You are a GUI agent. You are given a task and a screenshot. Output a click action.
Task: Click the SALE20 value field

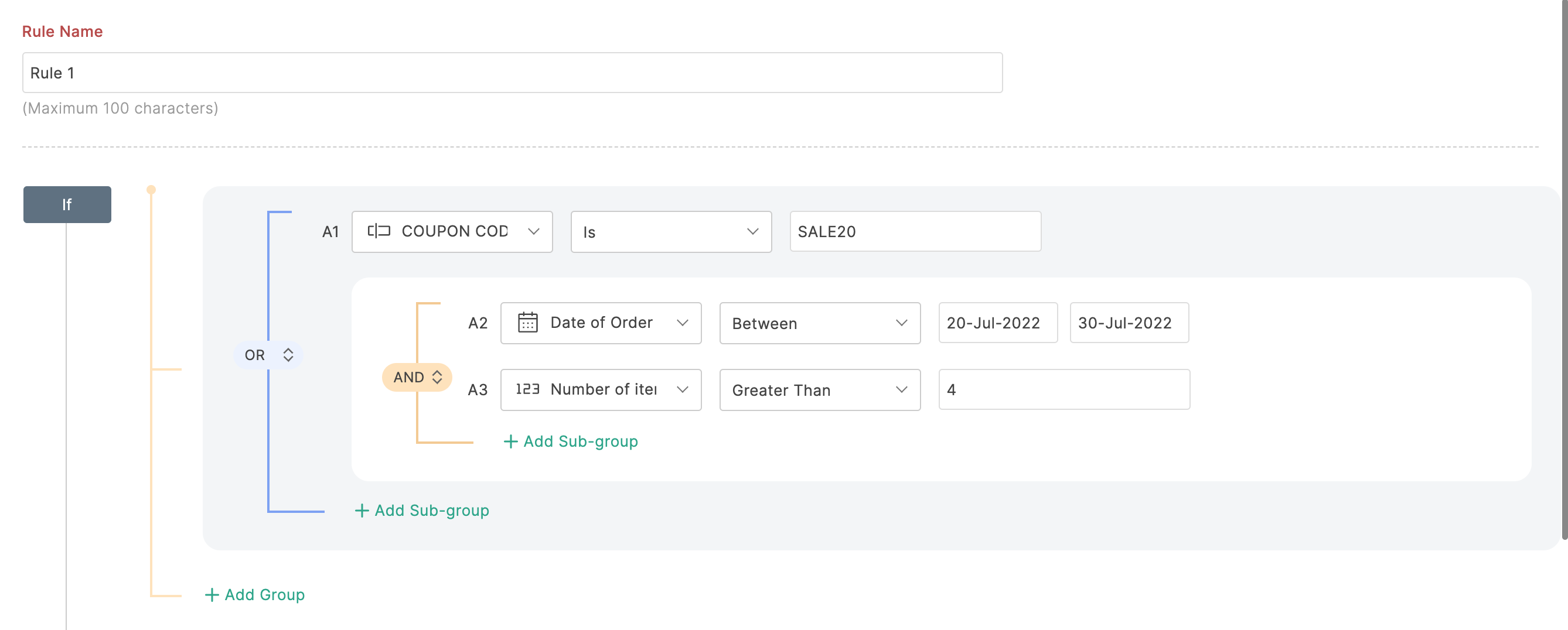coord(915,232)
